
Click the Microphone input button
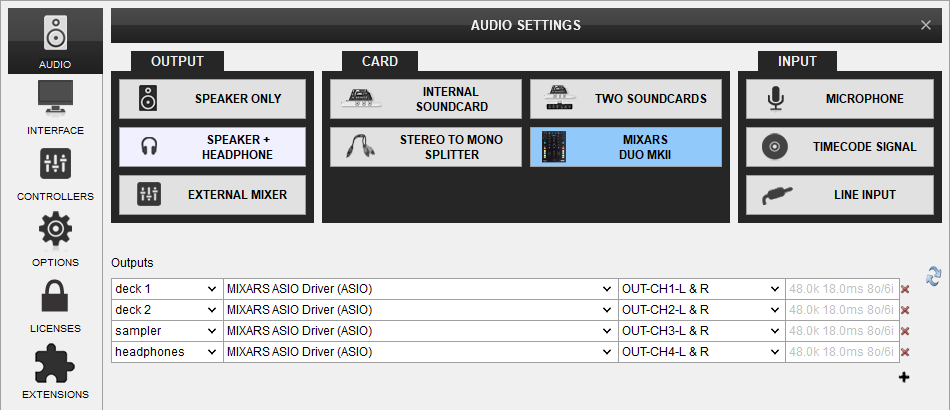836,99
